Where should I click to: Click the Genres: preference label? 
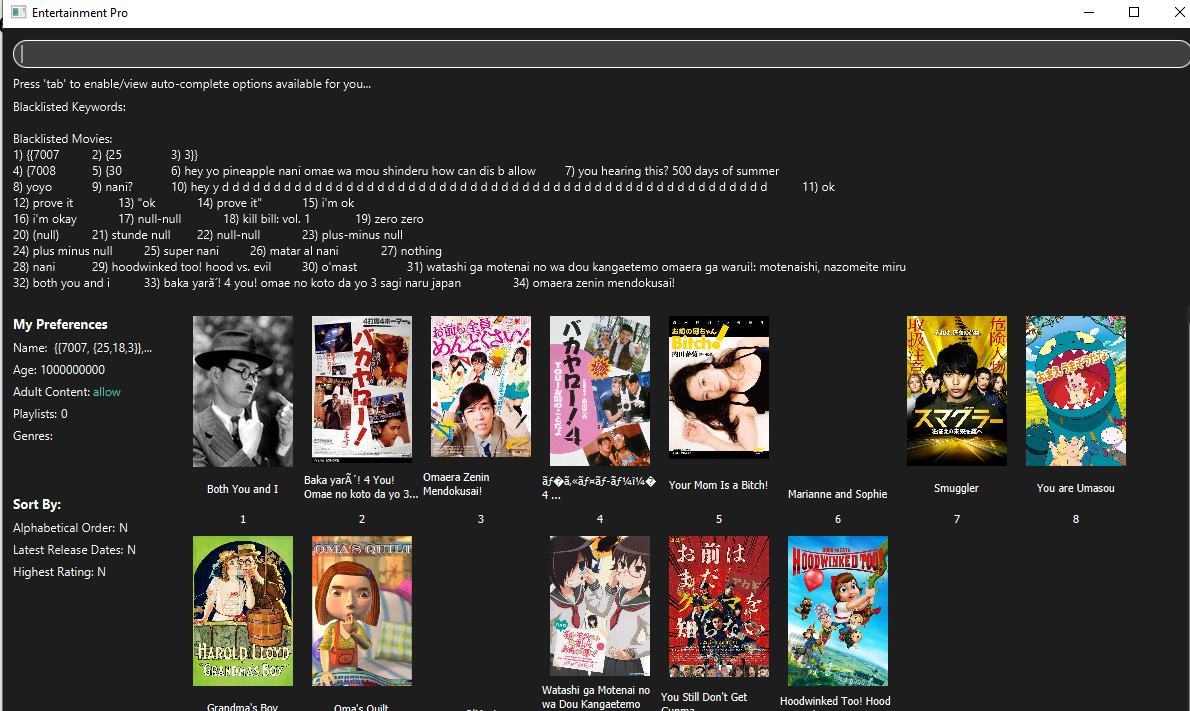pos(33,436)
